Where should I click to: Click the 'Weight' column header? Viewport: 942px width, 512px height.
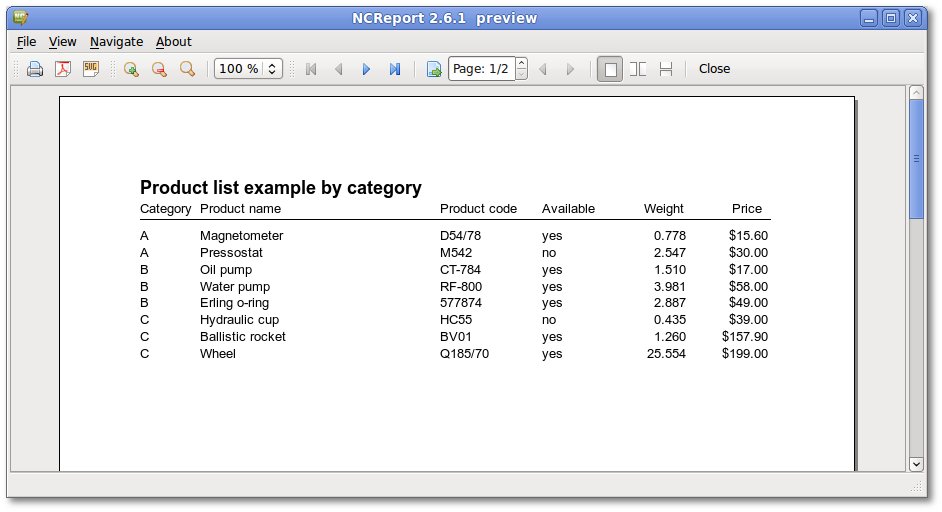click(663, 209)
